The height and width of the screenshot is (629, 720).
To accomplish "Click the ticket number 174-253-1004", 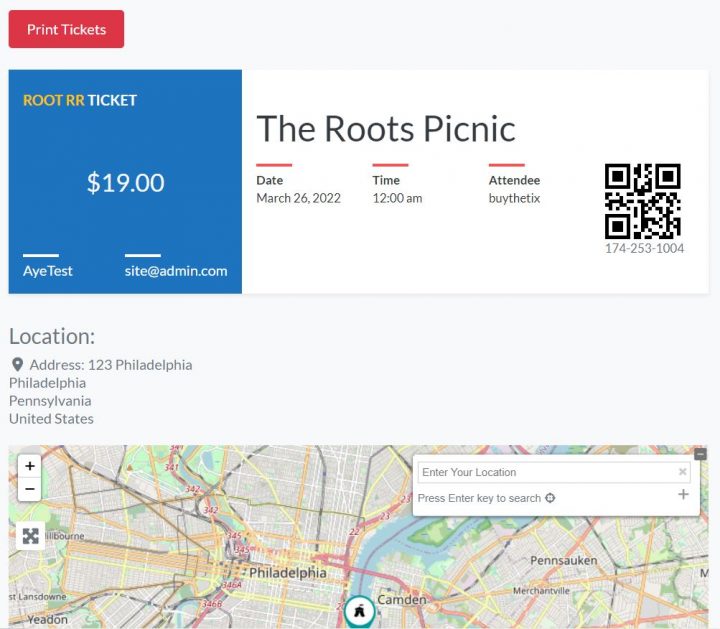I will tap(644, 248).
